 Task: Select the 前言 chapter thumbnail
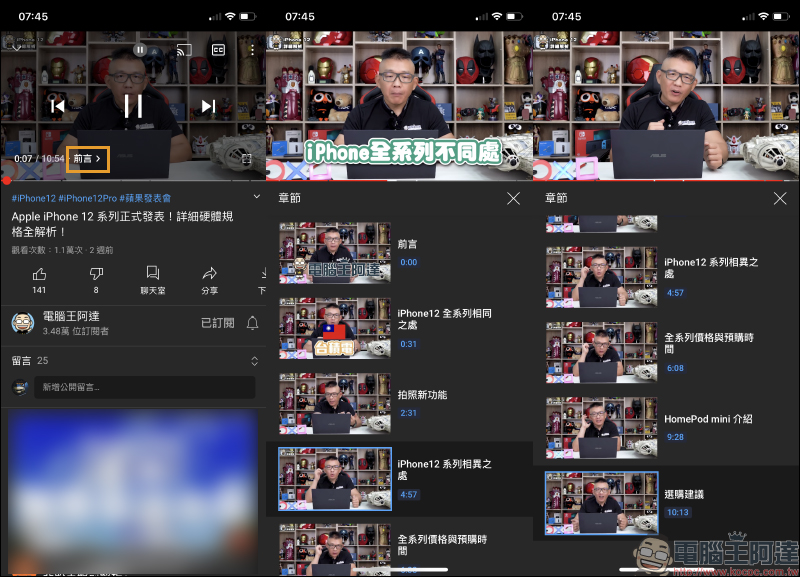click(x=335, y=253)
